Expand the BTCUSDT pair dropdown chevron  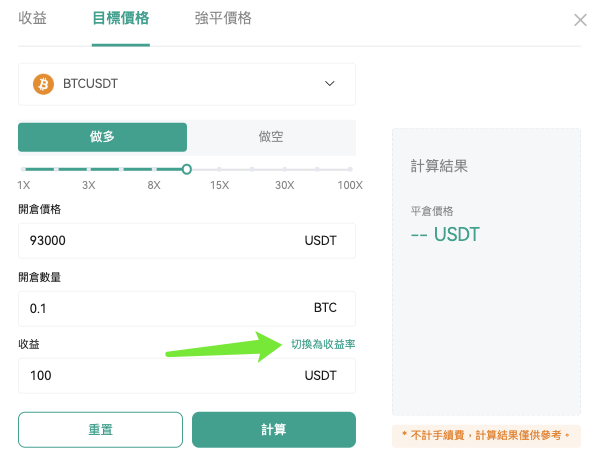(x=330, y=83)
